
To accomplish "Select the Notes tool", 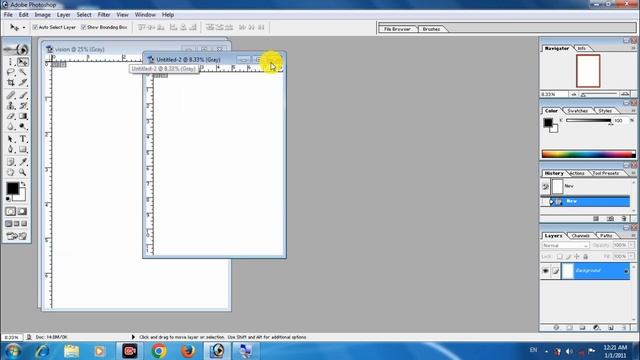I will (x=11, y=162).
